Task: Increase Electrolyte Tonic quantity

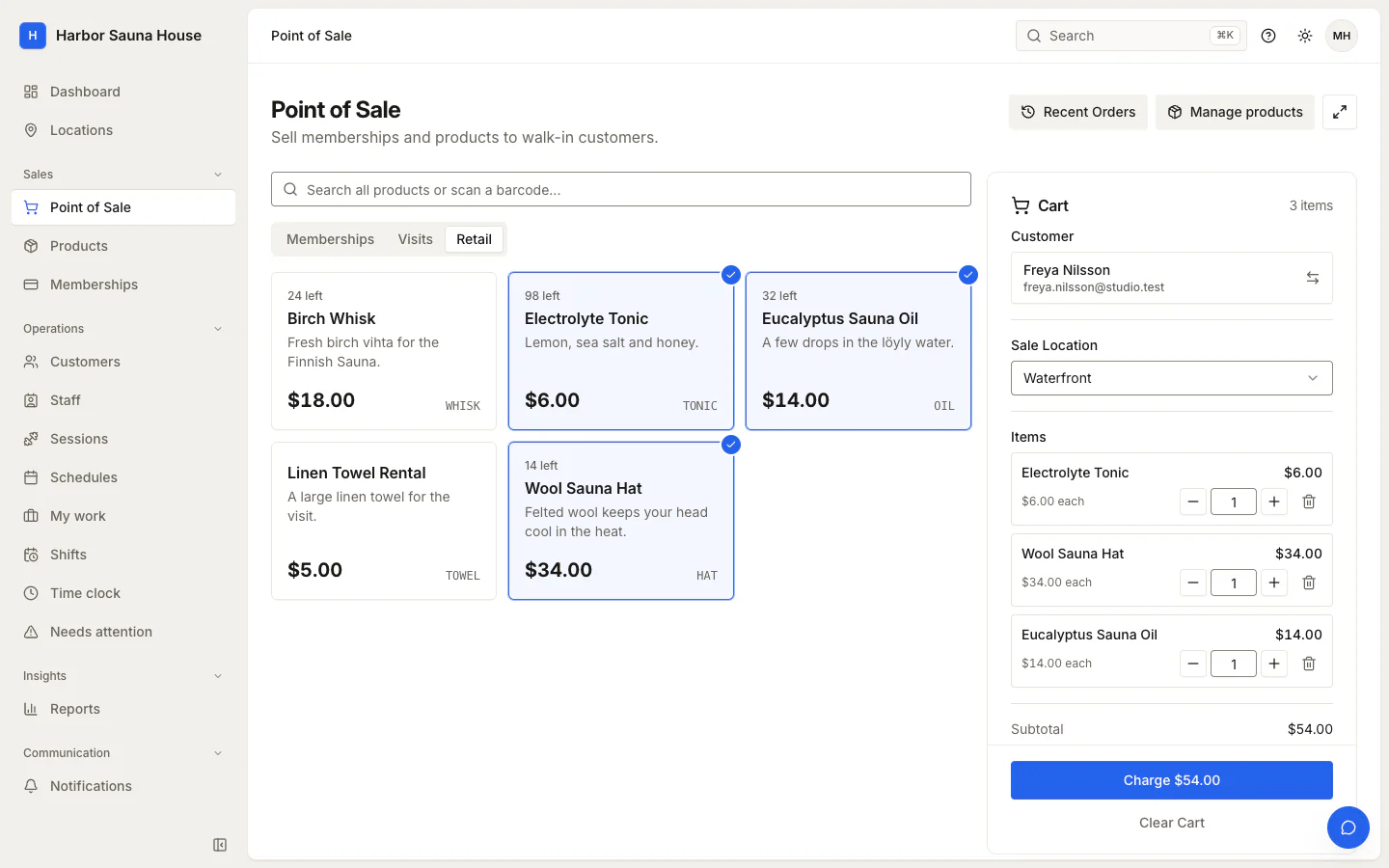Action: (1274, 502)
